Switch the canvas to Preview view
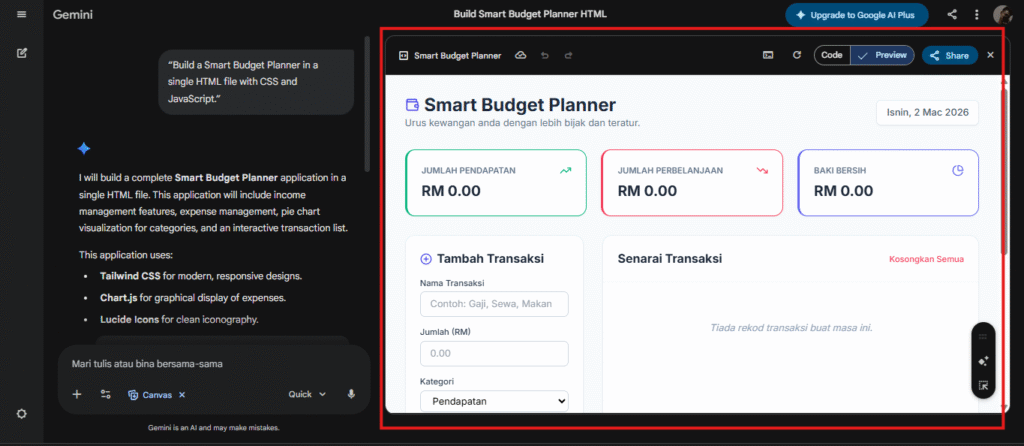Image resolution: width=1024 pixels, height=446 pixels. 882,55
